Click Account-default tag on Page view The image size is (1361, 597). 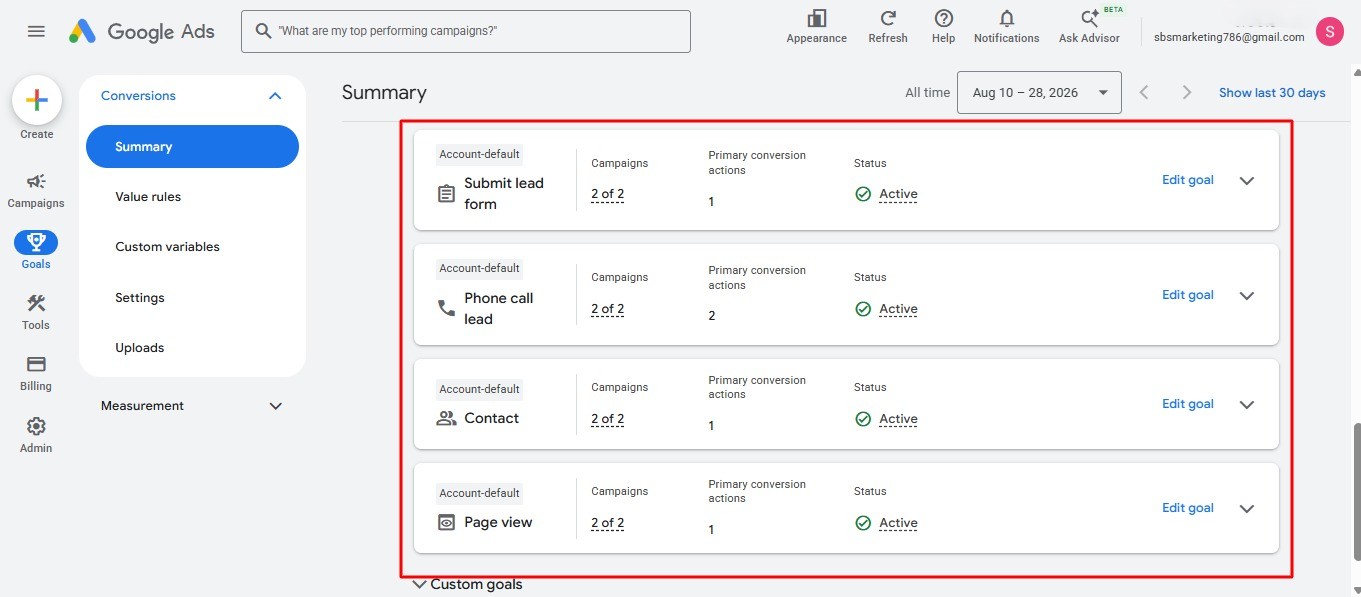[x=479, y=493]
